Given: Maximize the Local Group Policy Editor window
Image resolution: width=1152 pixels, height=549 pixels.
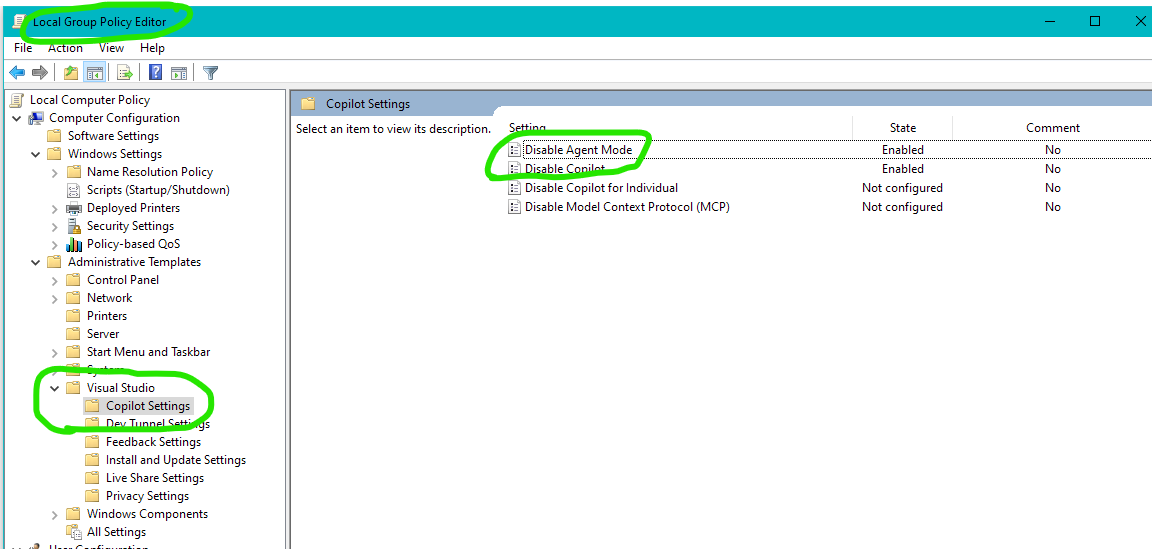Looking at the screenshot, I should [1095, 21].
